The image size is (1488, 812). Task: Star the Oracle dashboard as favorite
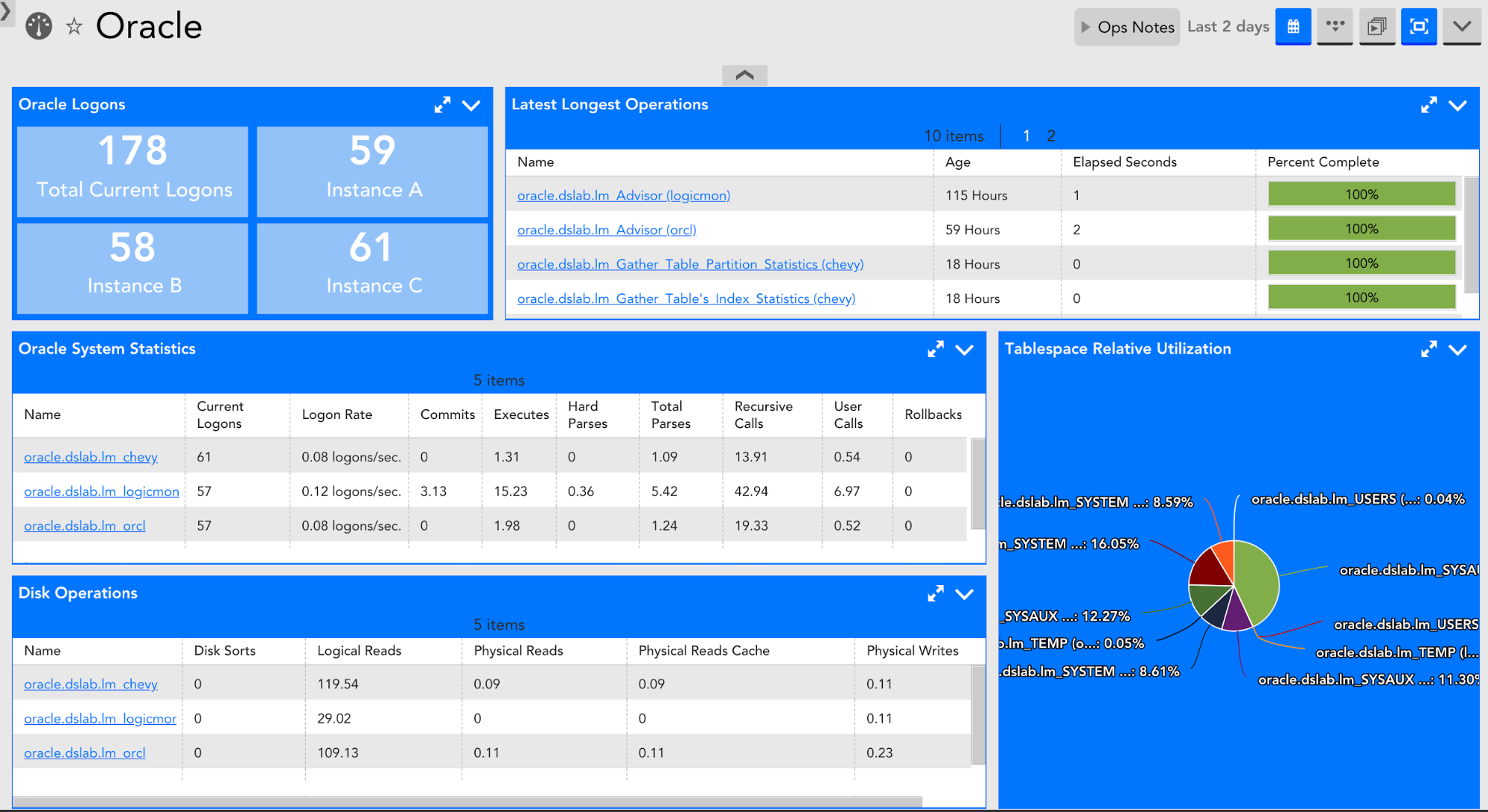74,28
